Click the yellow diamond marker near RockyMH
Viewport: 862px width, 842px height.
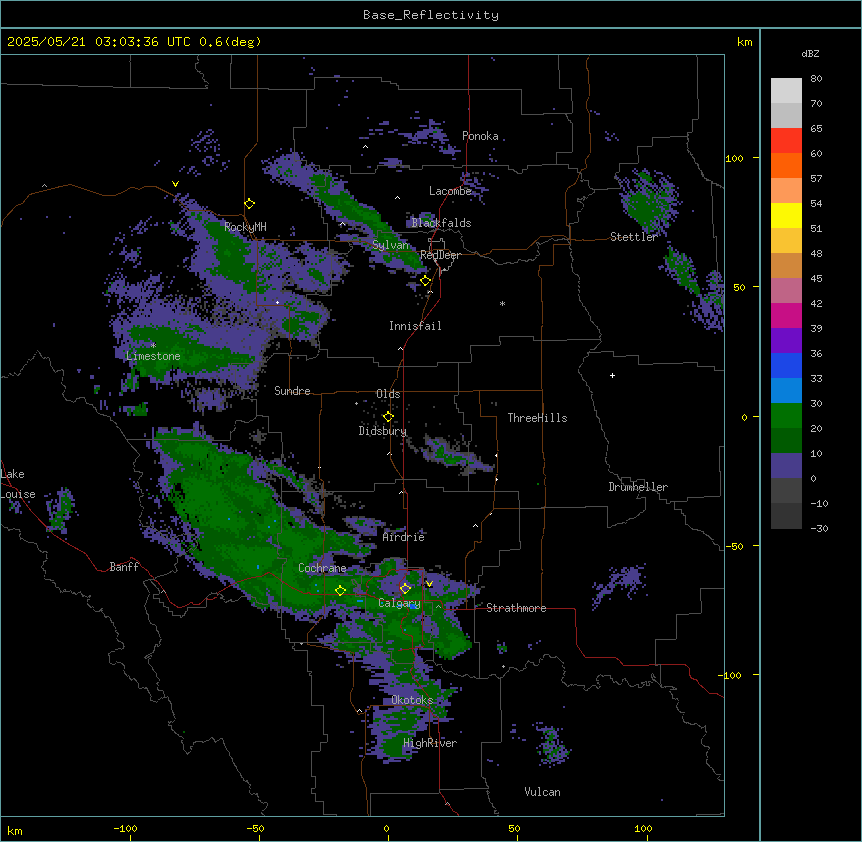pos(250,203)
